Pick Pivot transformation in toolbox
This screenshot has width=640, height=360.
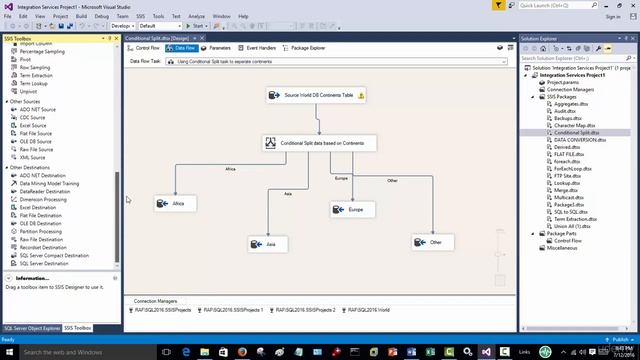25,60
